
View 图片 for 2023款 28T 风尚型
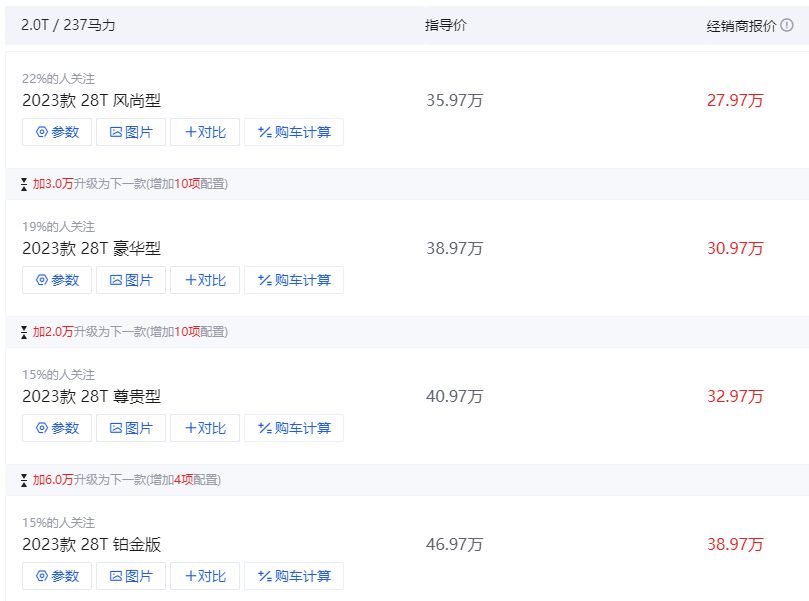click(131, 132)
